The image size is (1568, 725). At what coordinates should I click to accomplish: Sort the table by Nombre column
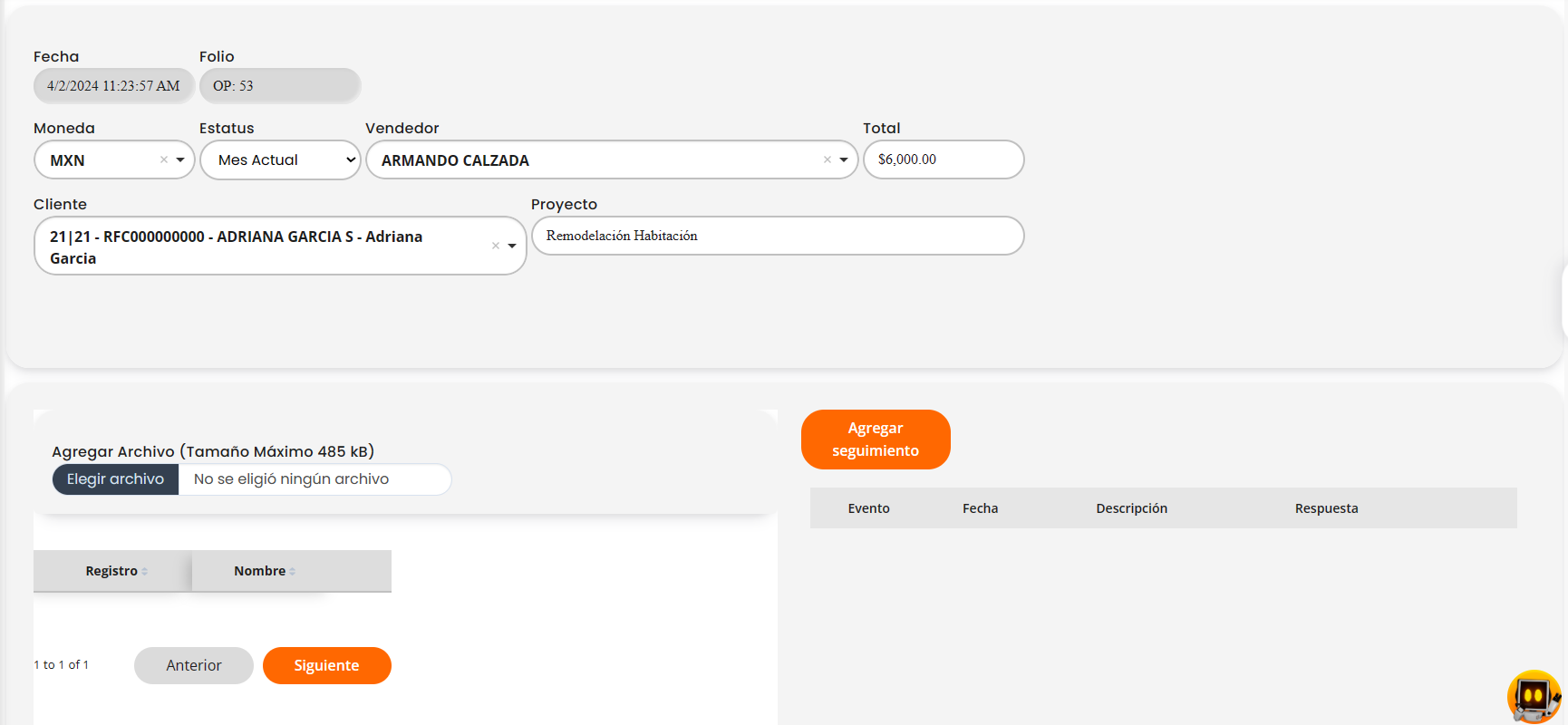click(x=263, y=571)
